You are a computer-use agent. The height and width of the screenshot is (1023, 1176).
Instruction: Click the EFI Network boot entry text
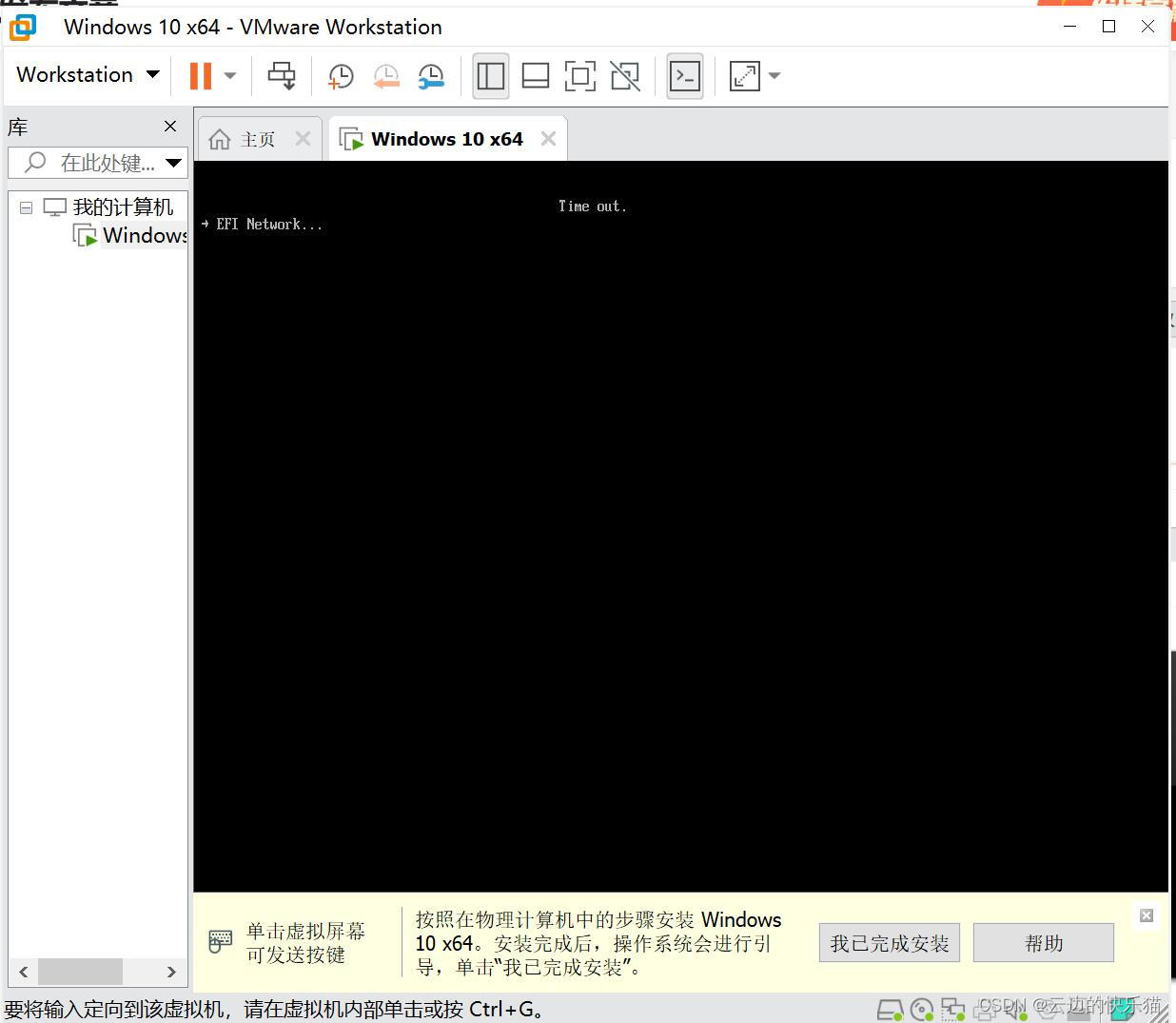[x=269, y=225]
